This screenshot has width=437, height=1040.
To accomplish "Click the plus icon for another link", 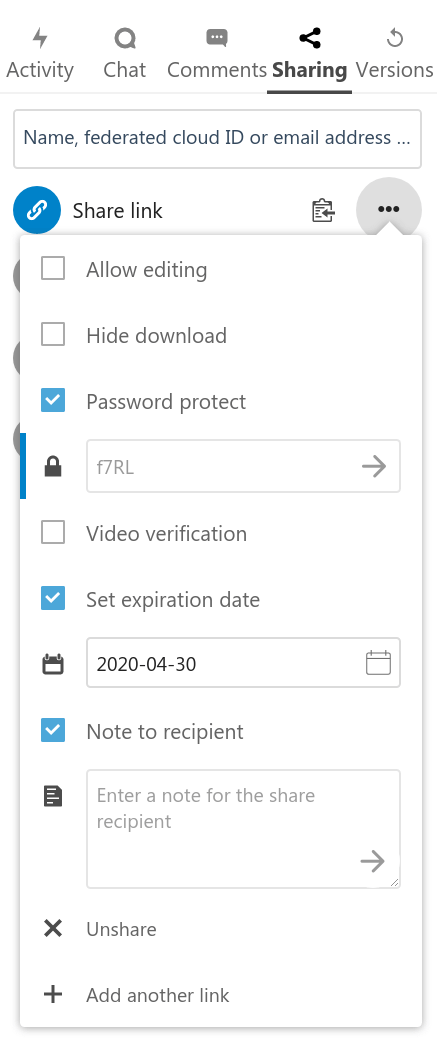I will (53, 994).
